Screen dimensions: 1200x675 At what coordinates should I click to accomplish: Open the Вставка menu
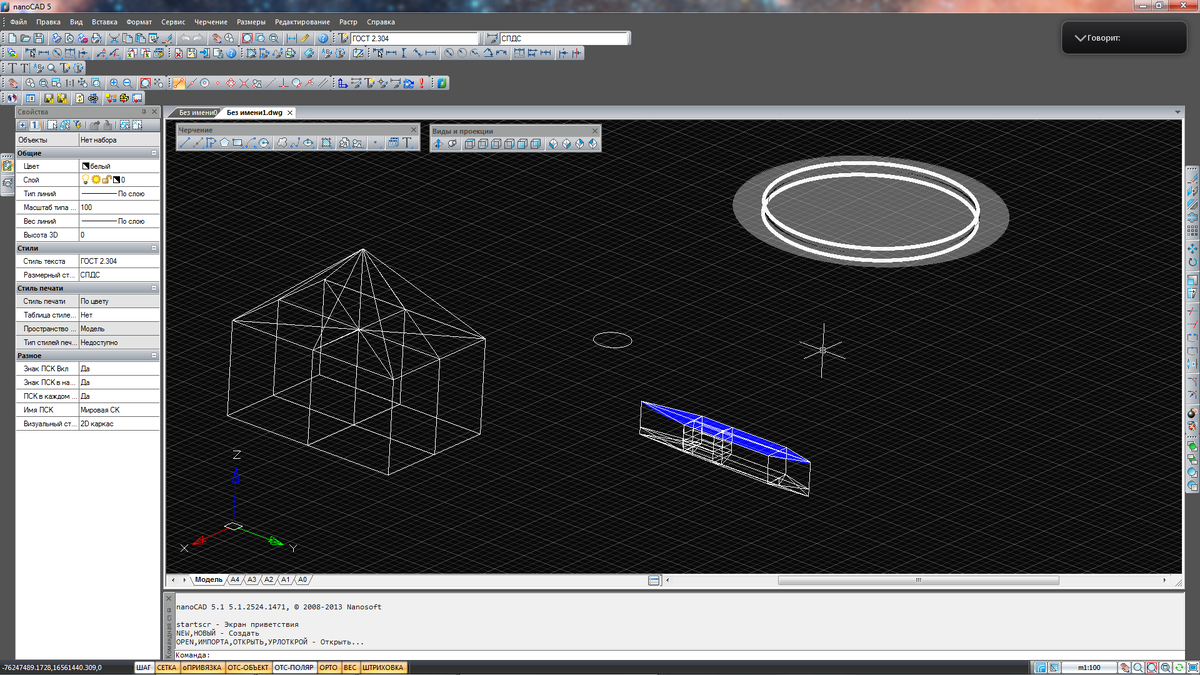click(x=104, y=22)
